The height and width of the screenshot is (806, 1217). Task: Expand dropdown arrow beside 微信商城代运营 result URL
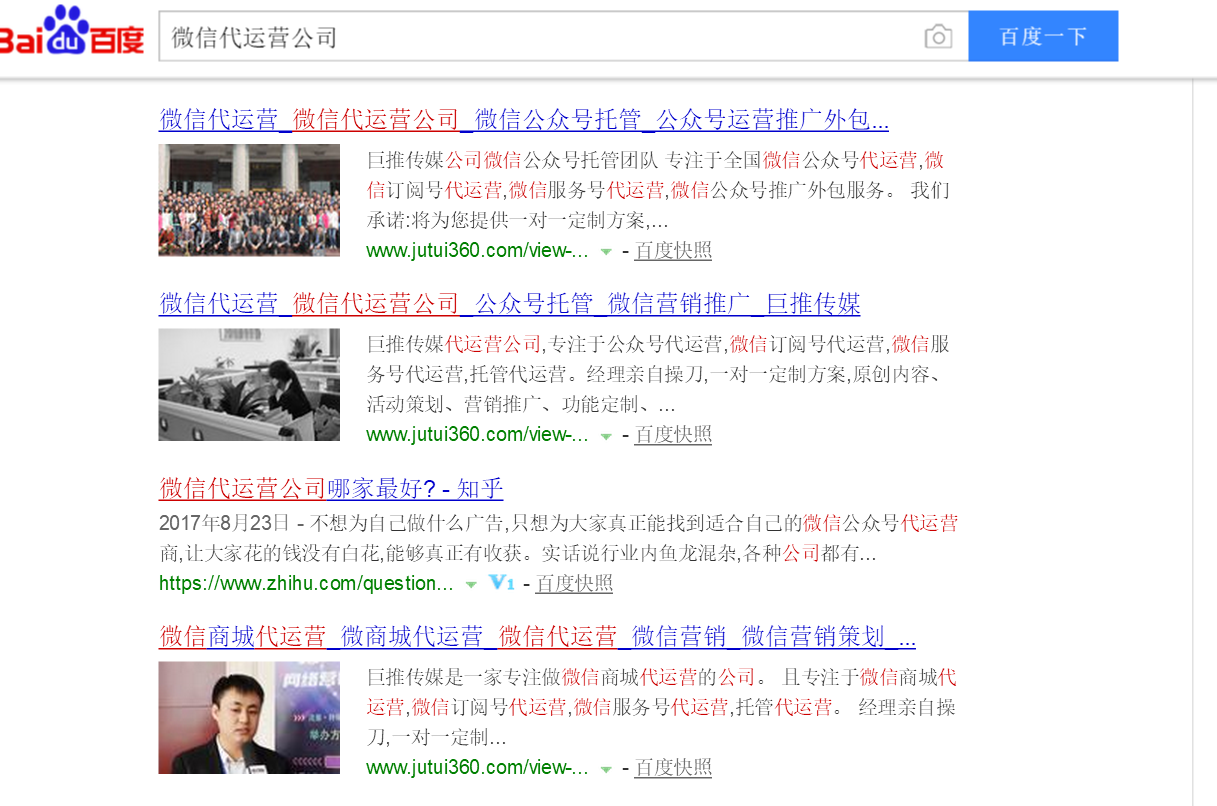(x=605, y=769)
